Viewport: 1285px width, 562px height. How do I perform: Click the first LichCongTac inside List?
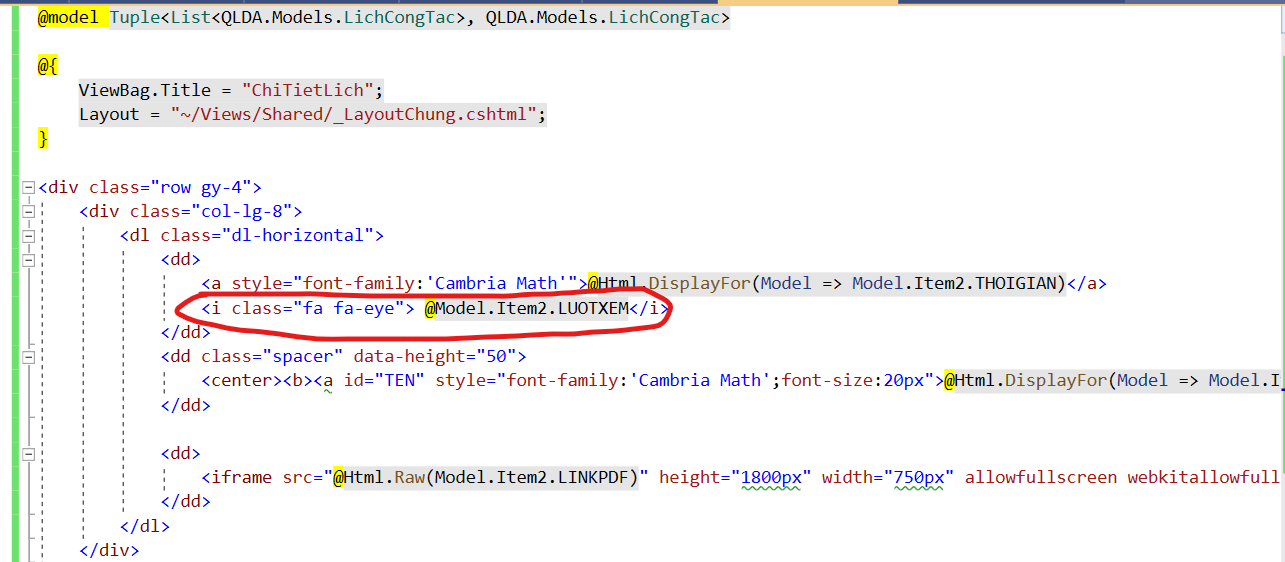(399, 18)
